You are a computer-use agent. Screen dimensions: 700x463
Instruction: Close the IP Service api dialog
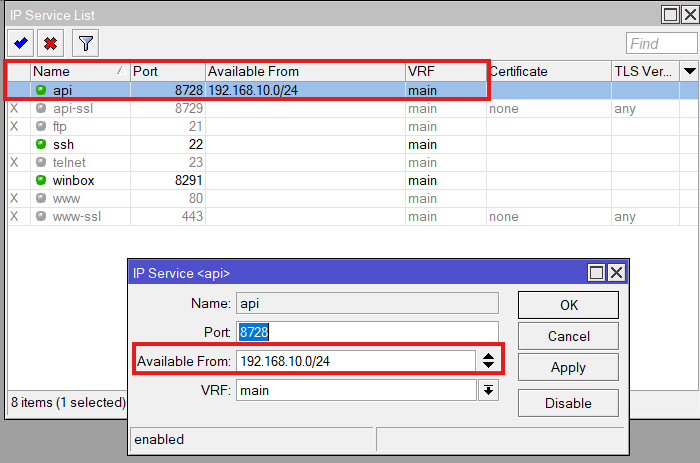click(x=616, y=273)
